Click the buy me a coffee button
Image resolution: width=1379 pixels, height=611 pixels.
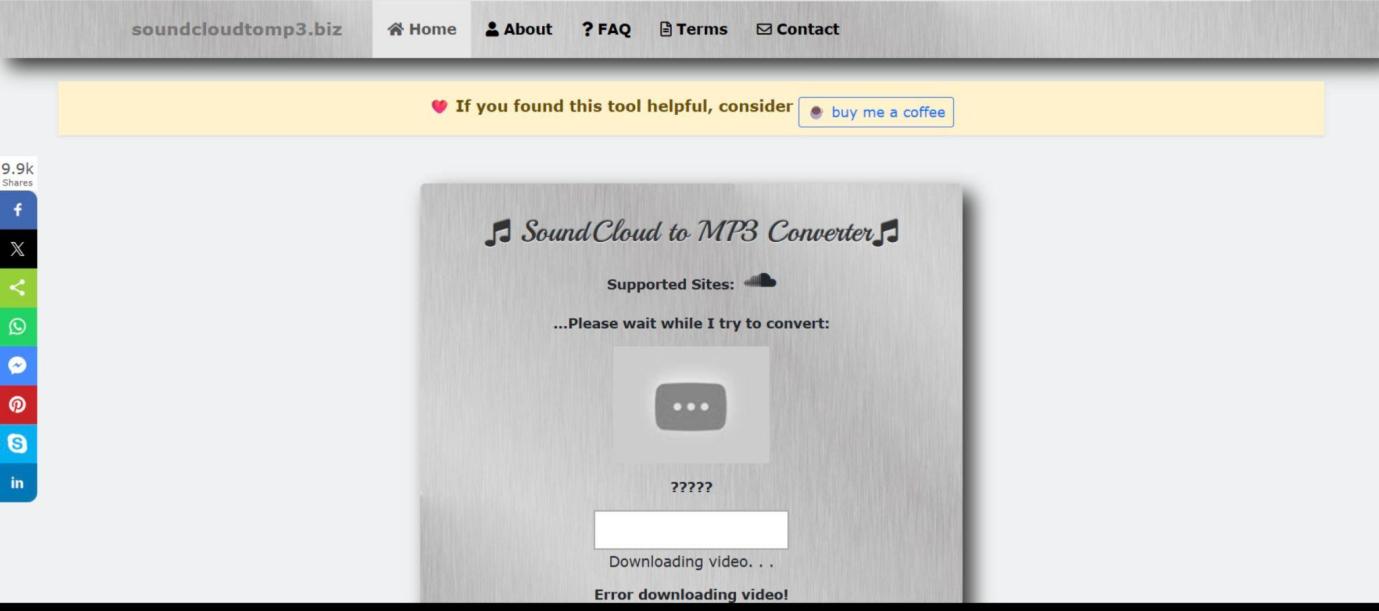[876, 112]
